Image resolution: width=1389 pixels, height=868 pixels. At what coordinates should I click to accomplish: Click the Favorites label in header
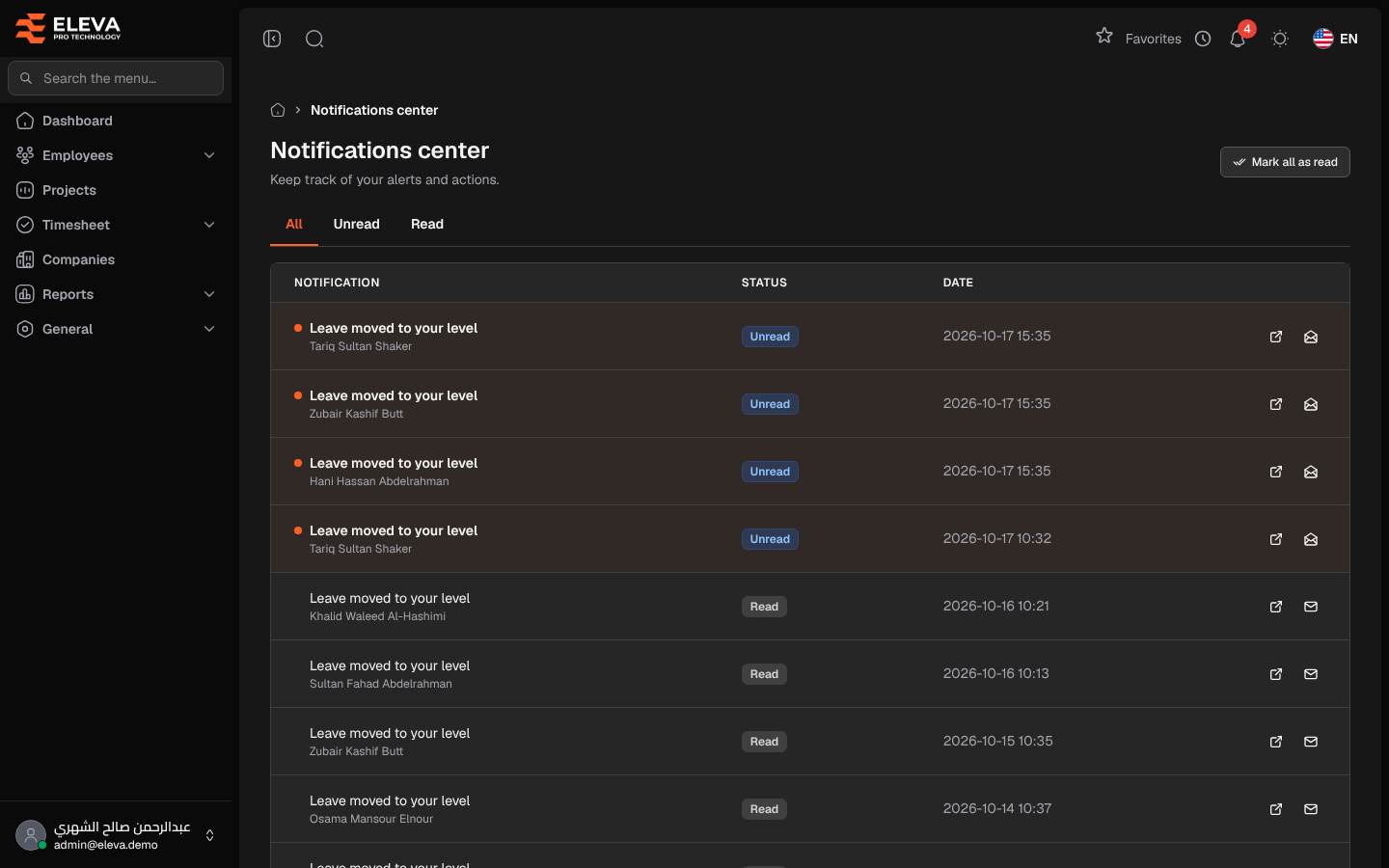click(x=1153, y=39)
